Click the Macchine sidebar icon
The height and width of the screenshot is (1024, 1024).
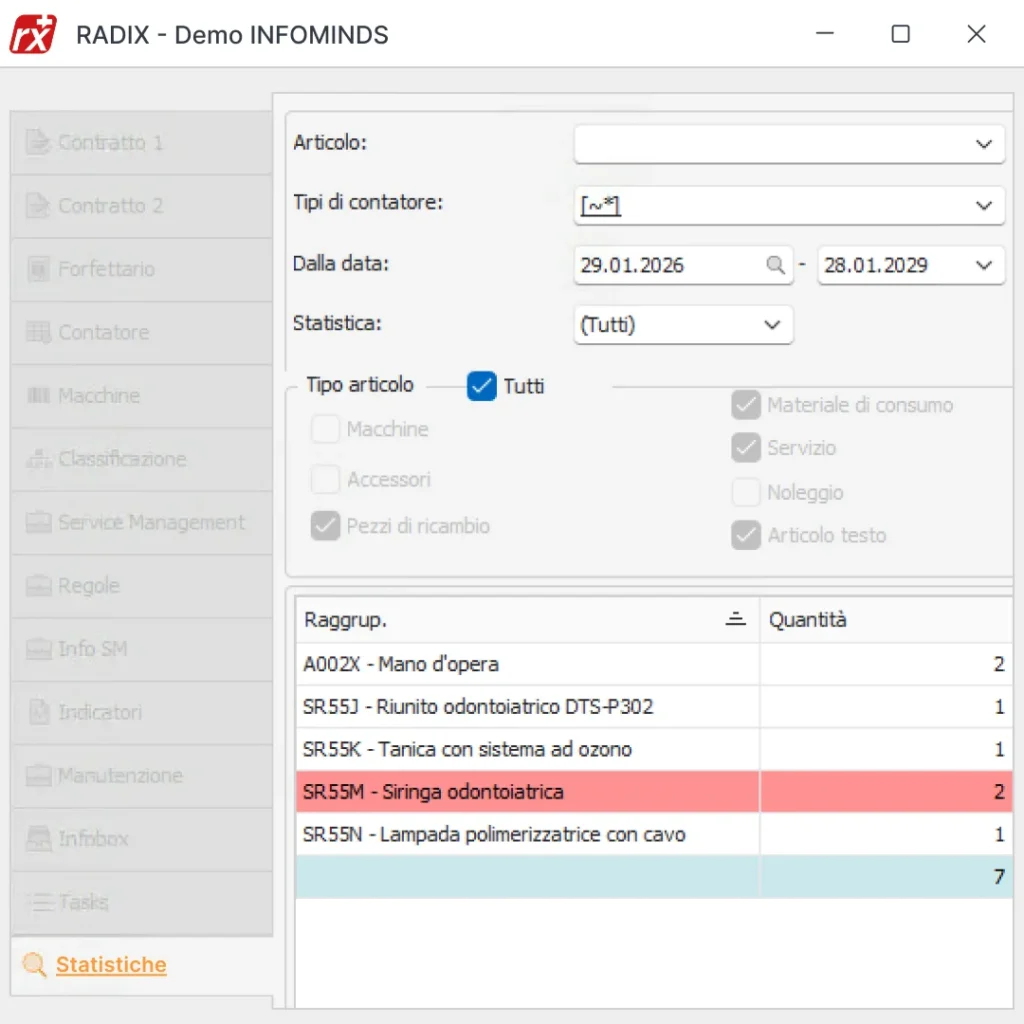tap(38, 396)
